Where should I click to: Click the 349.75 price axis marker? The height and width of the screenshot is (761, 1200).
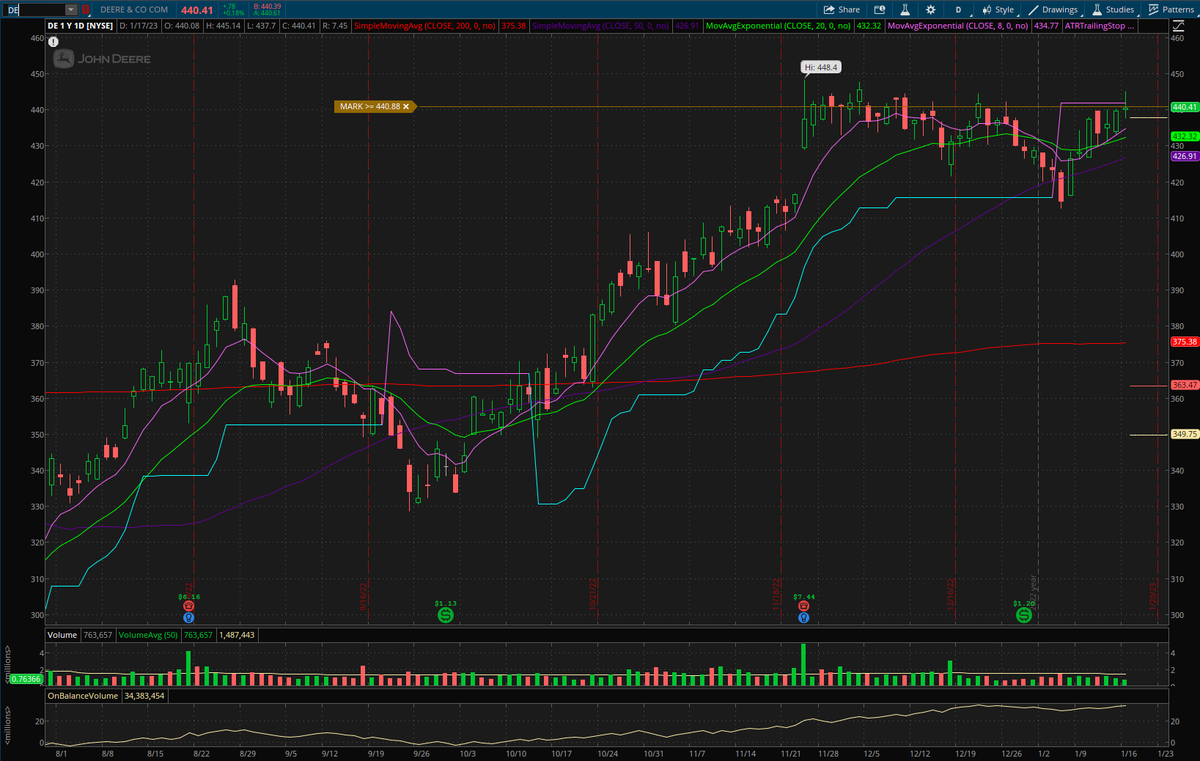point(1184,435)
